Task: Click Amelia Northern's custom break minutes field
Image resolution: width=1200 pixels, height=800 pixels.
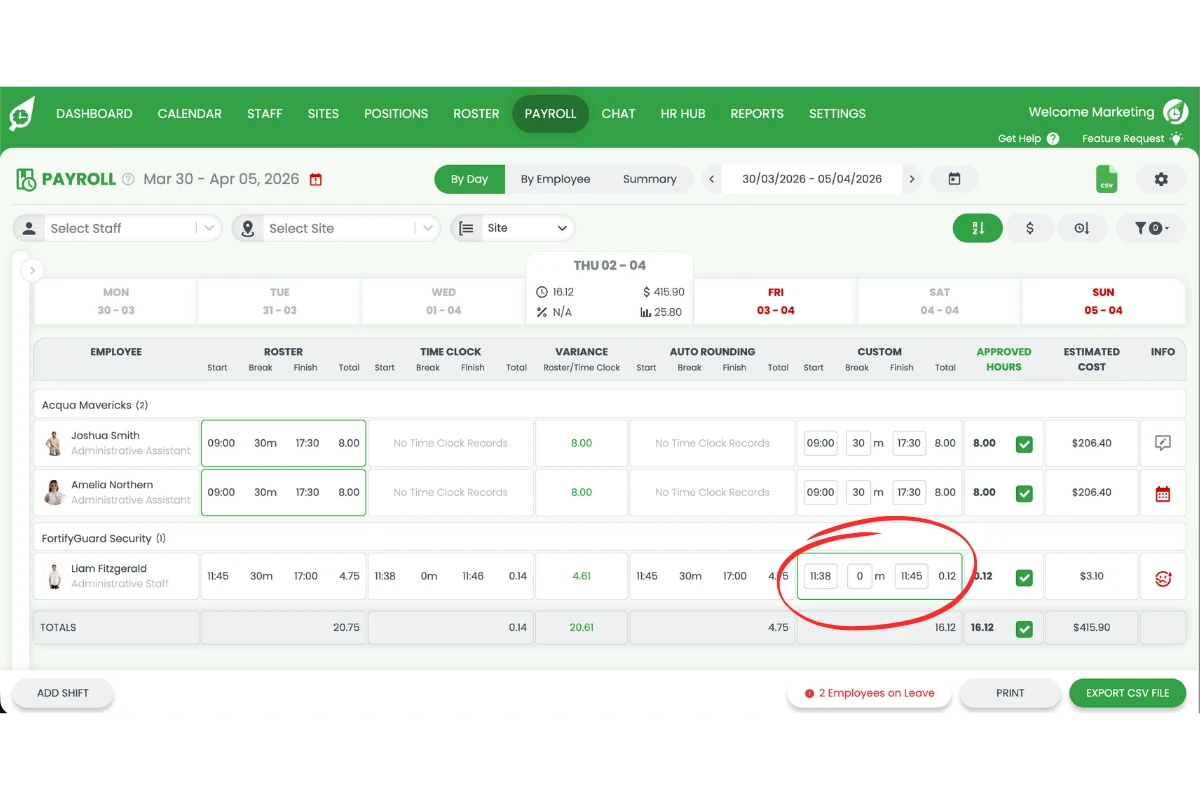Action: click(x=858, y=493)
